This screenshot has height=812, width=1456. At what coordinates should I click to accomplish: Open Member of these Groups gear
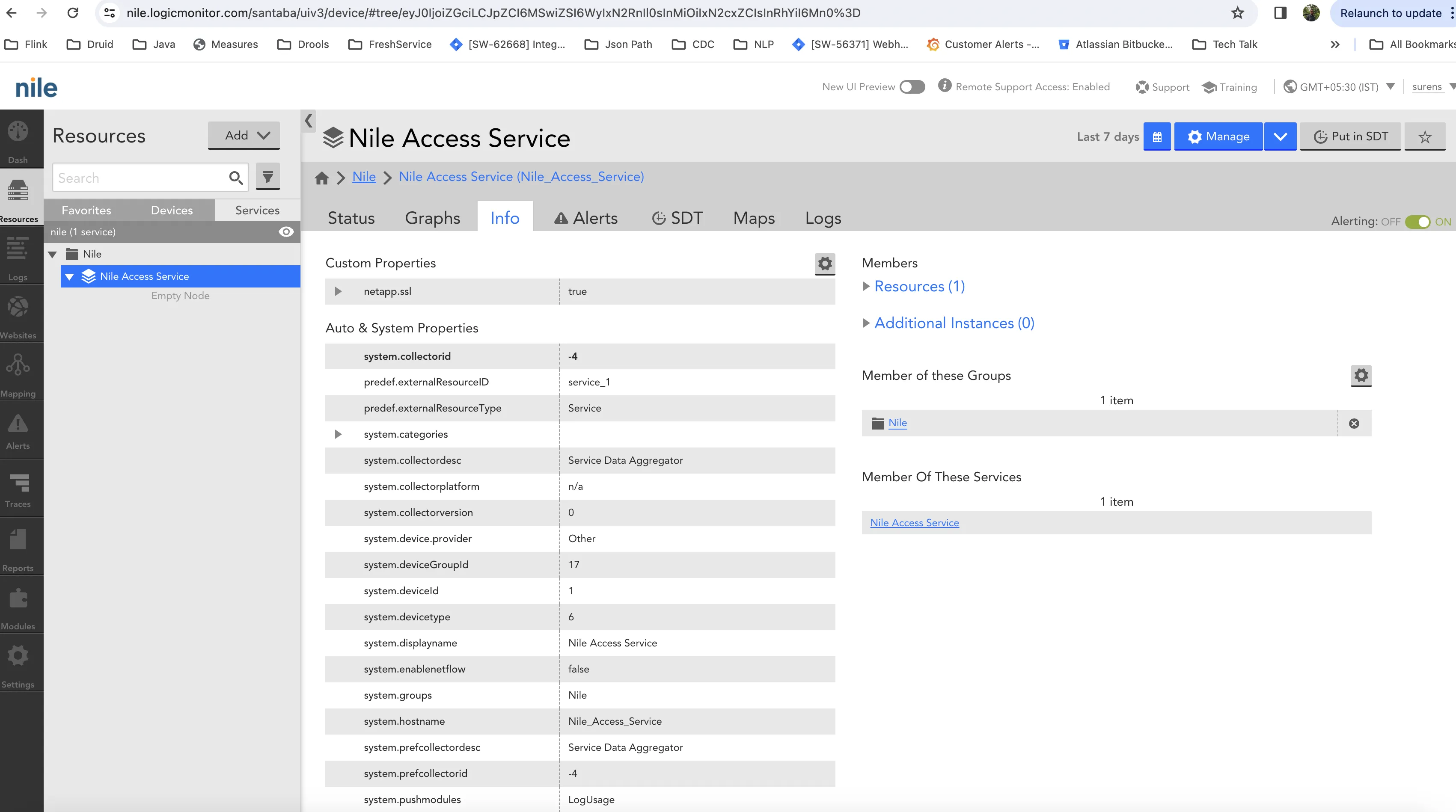pyautogui.click(x=1361, y=375)
